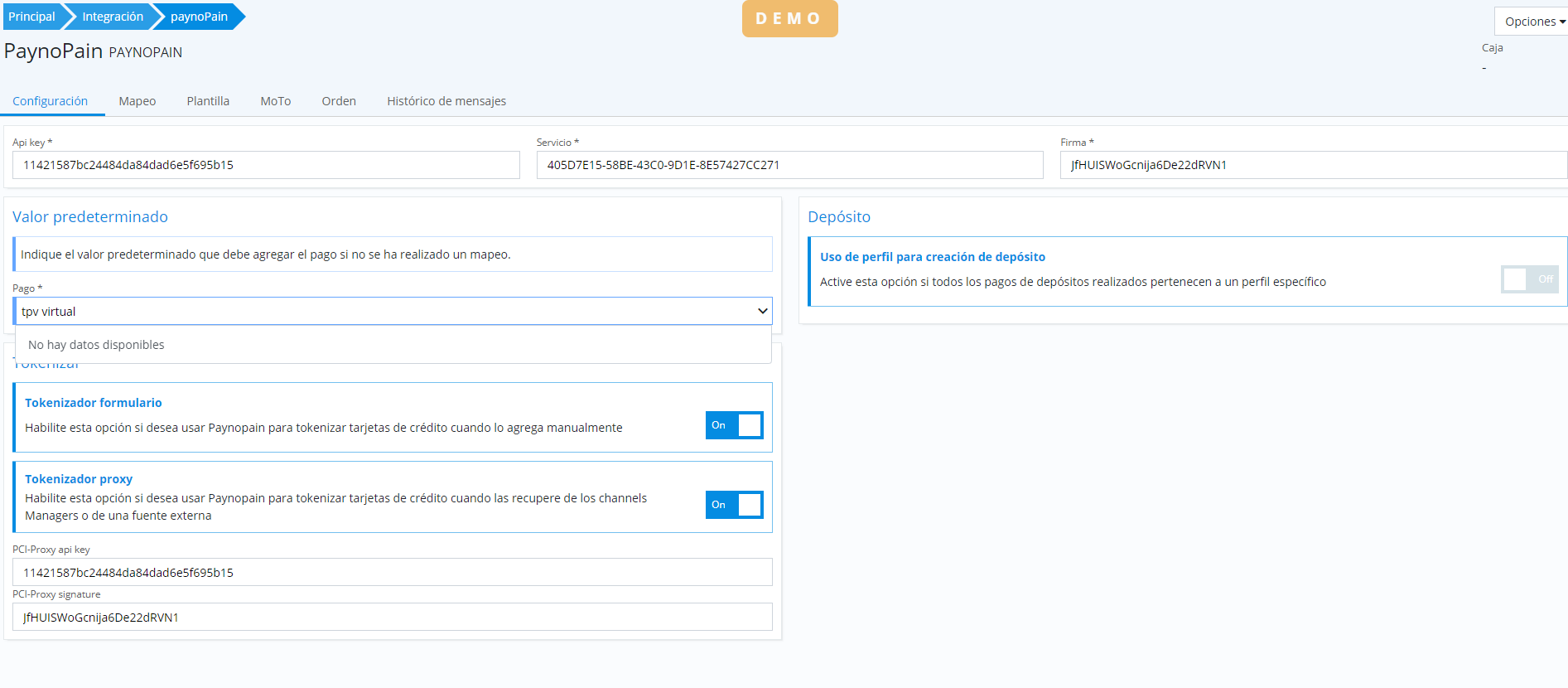Select the Configuración tab

coord(51,101)
